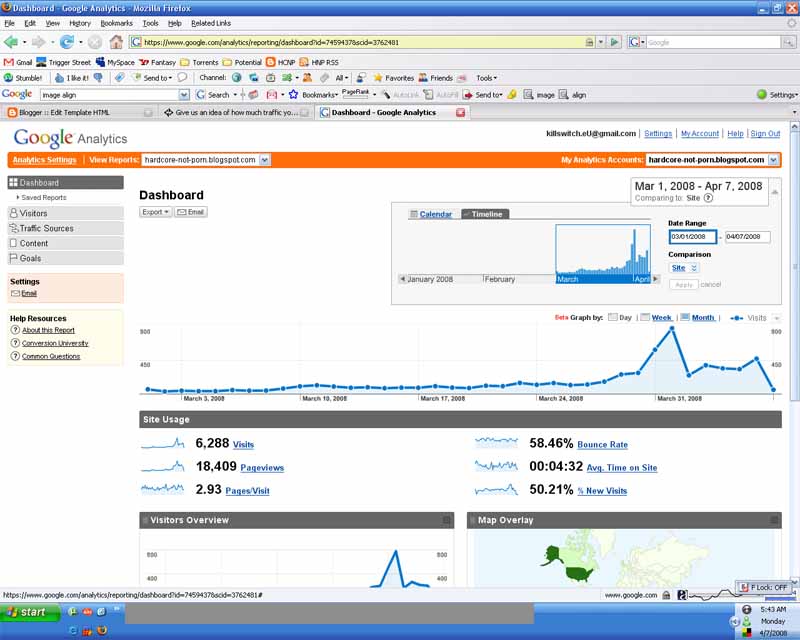Select the March-April range in timeline

(603, 254)
